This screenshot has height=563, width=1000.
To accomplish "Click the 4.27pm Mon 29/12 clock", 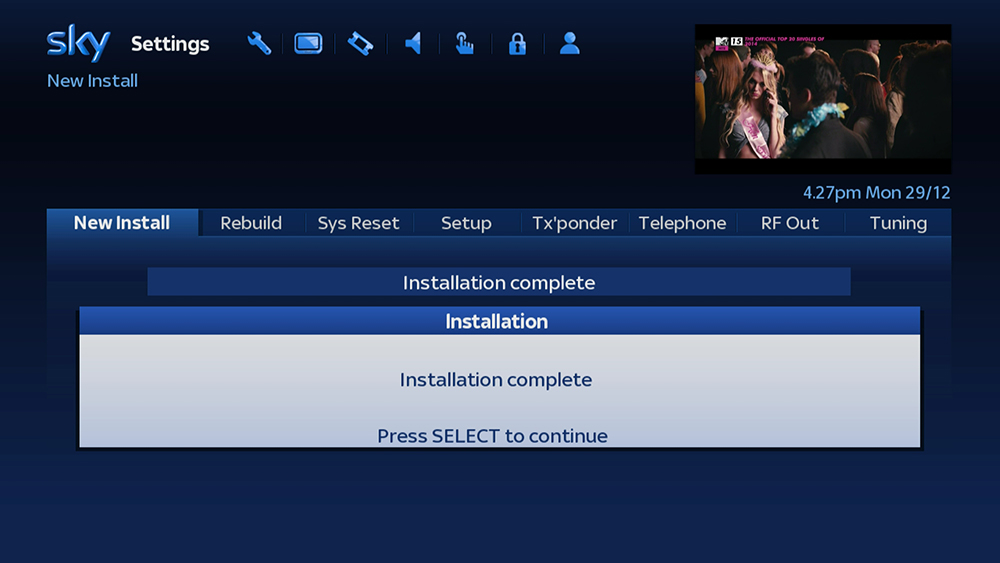I will [876, 193].
